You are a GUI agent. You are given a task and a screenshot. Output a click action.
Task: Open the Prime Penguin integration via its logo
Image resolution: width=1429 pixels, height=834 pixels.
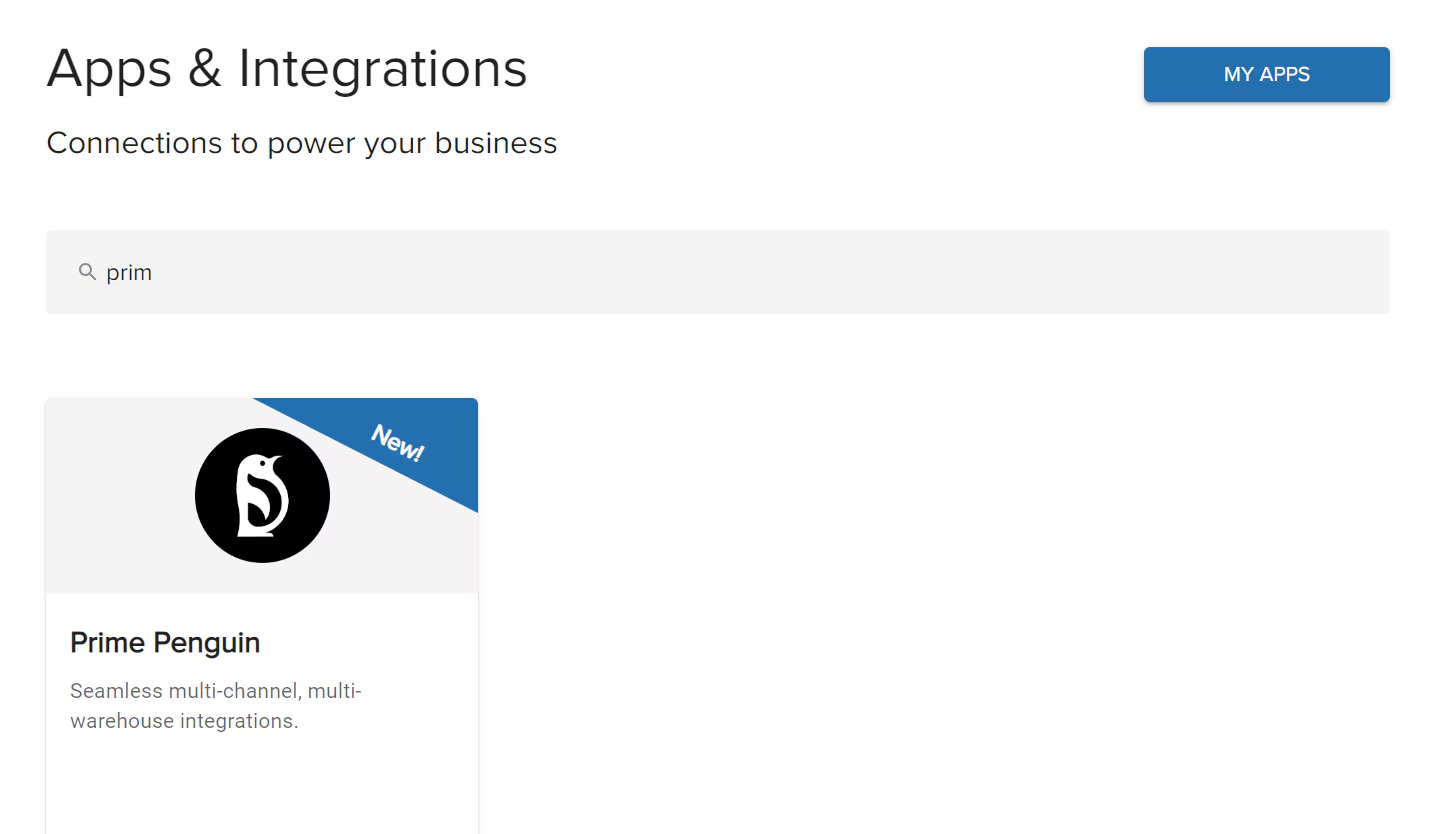click(x=262, y=494)
